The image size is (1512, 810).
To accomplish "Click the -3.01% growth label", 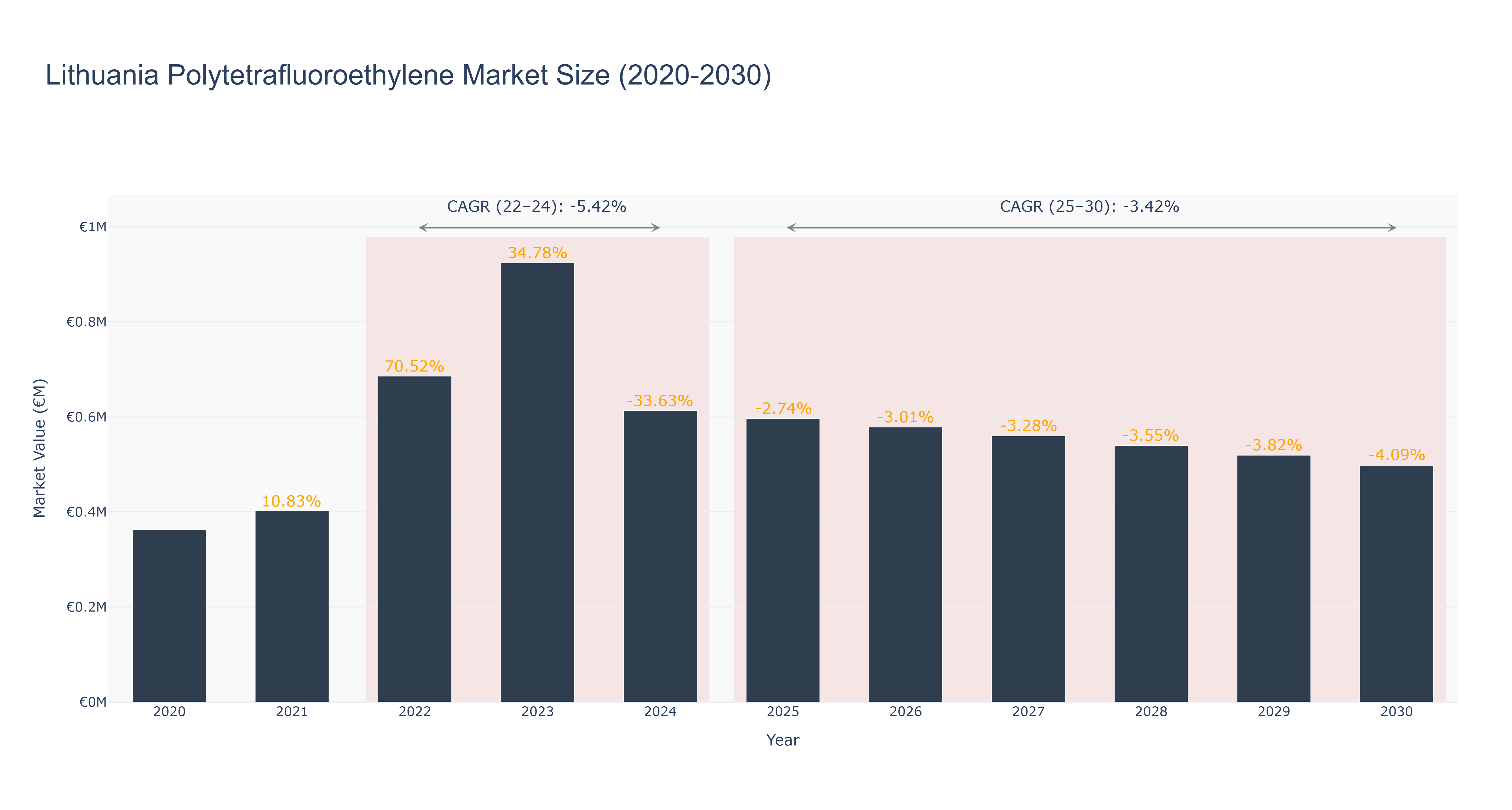I will click(x=905, y=417).
